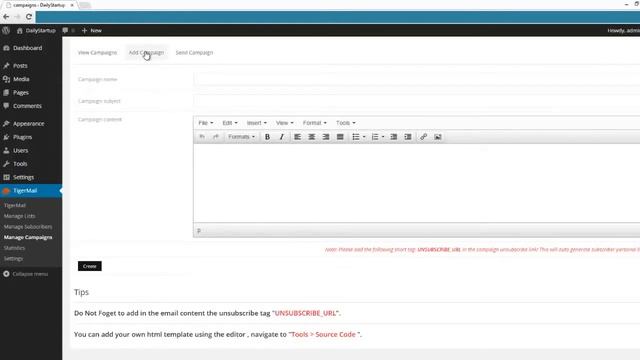Increase indent in the editor
The height and width of the screenshot is (360, 640).
408,137
